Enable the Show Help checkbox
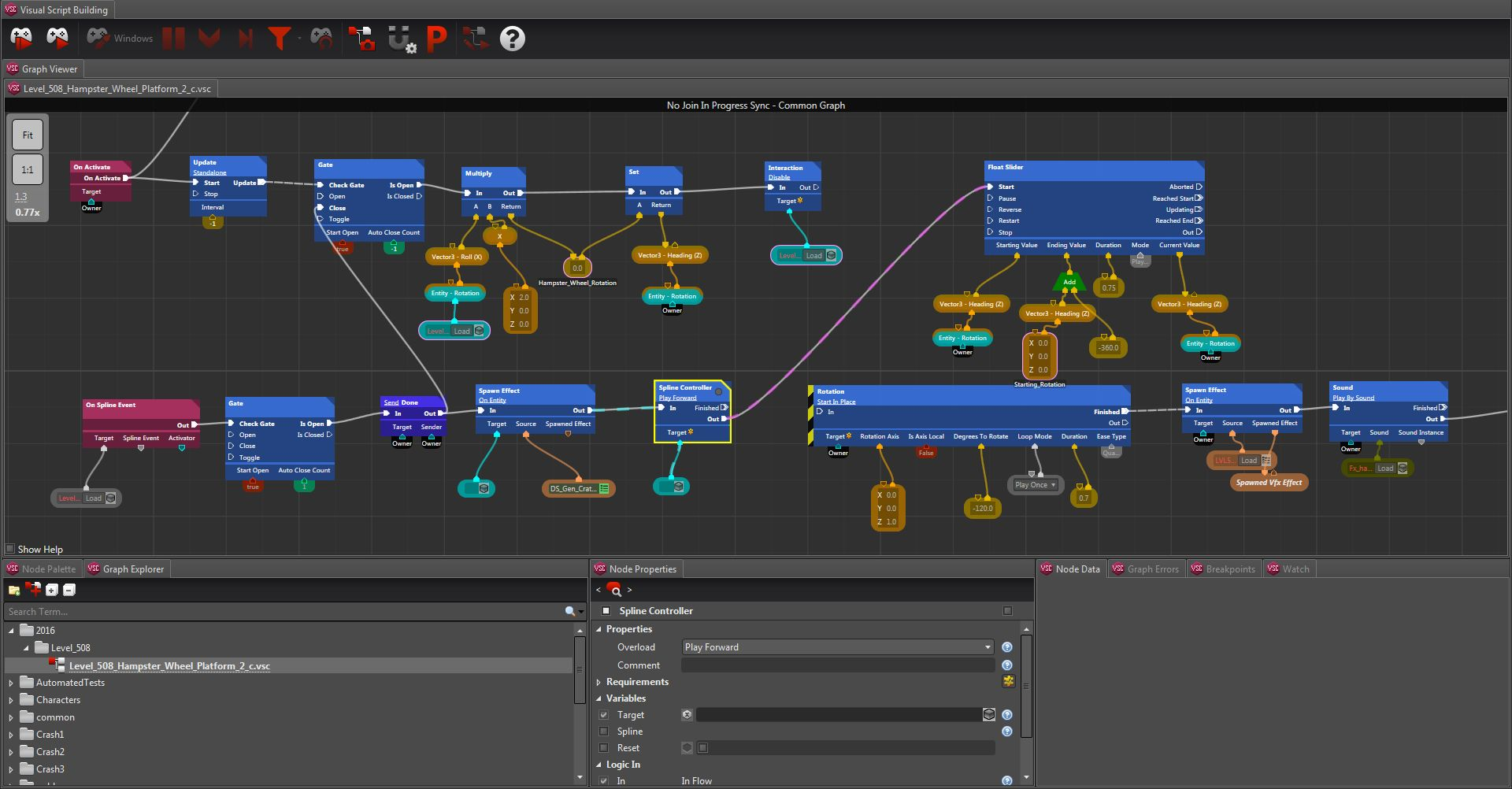Image resolution: width=1512 pixels, height=789 pixels. pyautogui.click(x=10, y=549)
